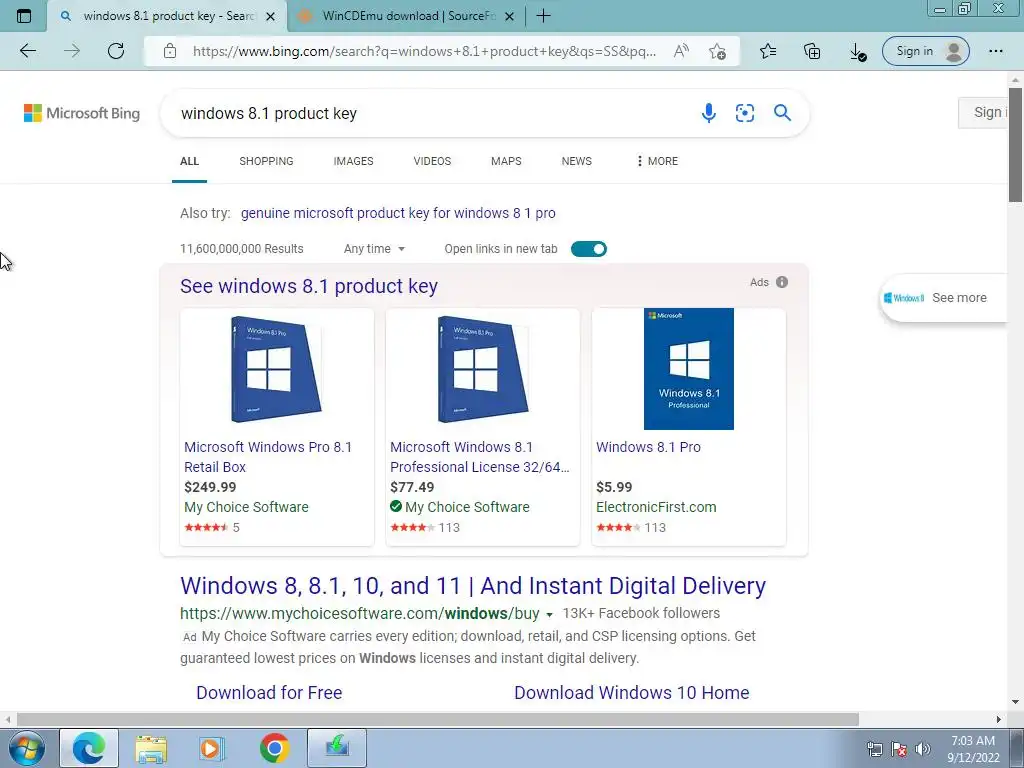Click the Retail Box product image
The image size is (1024, 768).
tap(276, 370)
